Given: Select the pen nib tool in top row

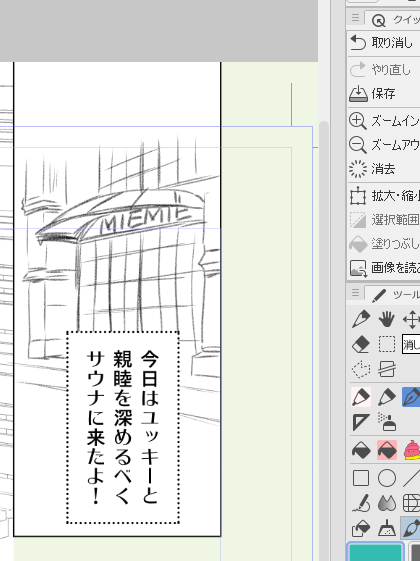Looking at the screenshot, I should (360, 319).
